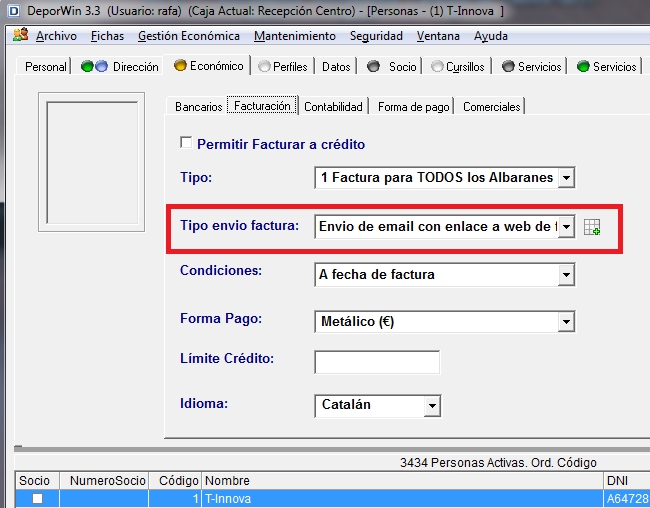Click the A64728 DNI cell
650x508 pixels.
tap(626, 498)
